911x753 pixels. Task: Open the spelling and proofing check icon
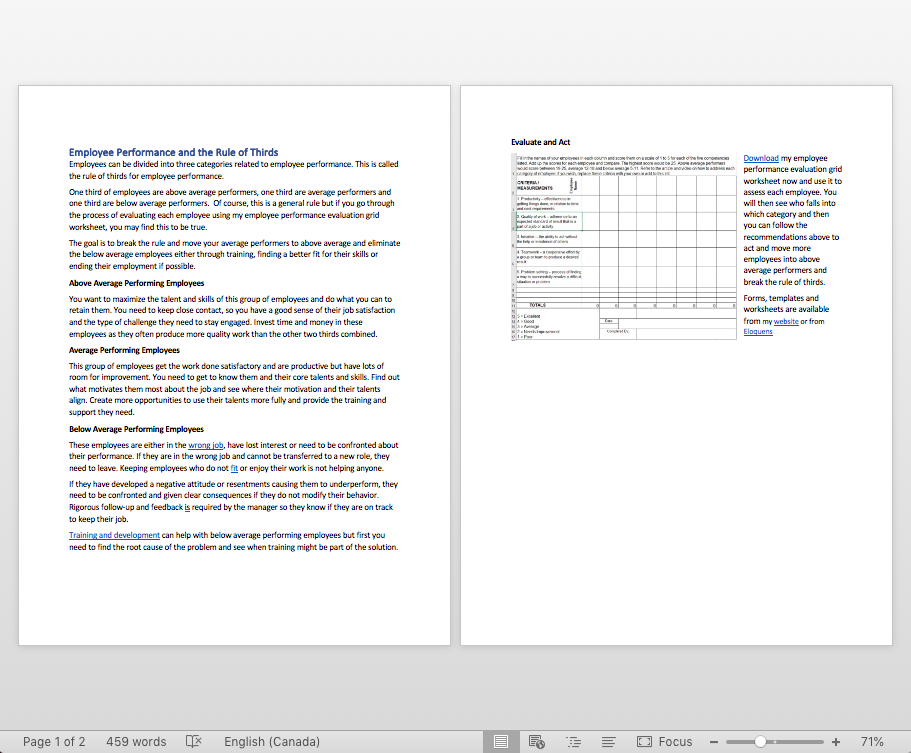click(193, 741)
